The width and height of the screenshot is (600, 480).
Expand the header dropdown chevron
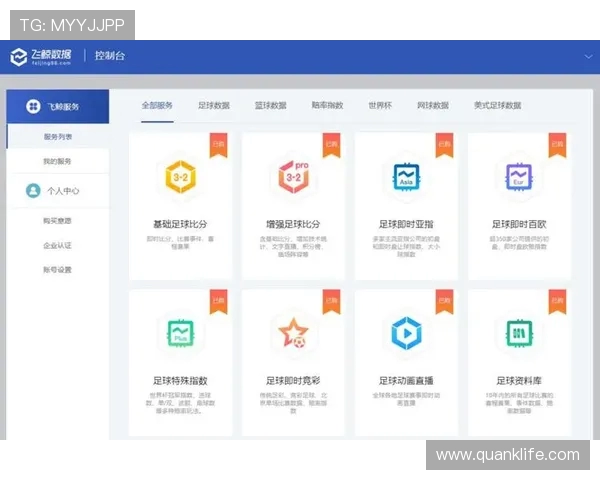coord(588,57)
